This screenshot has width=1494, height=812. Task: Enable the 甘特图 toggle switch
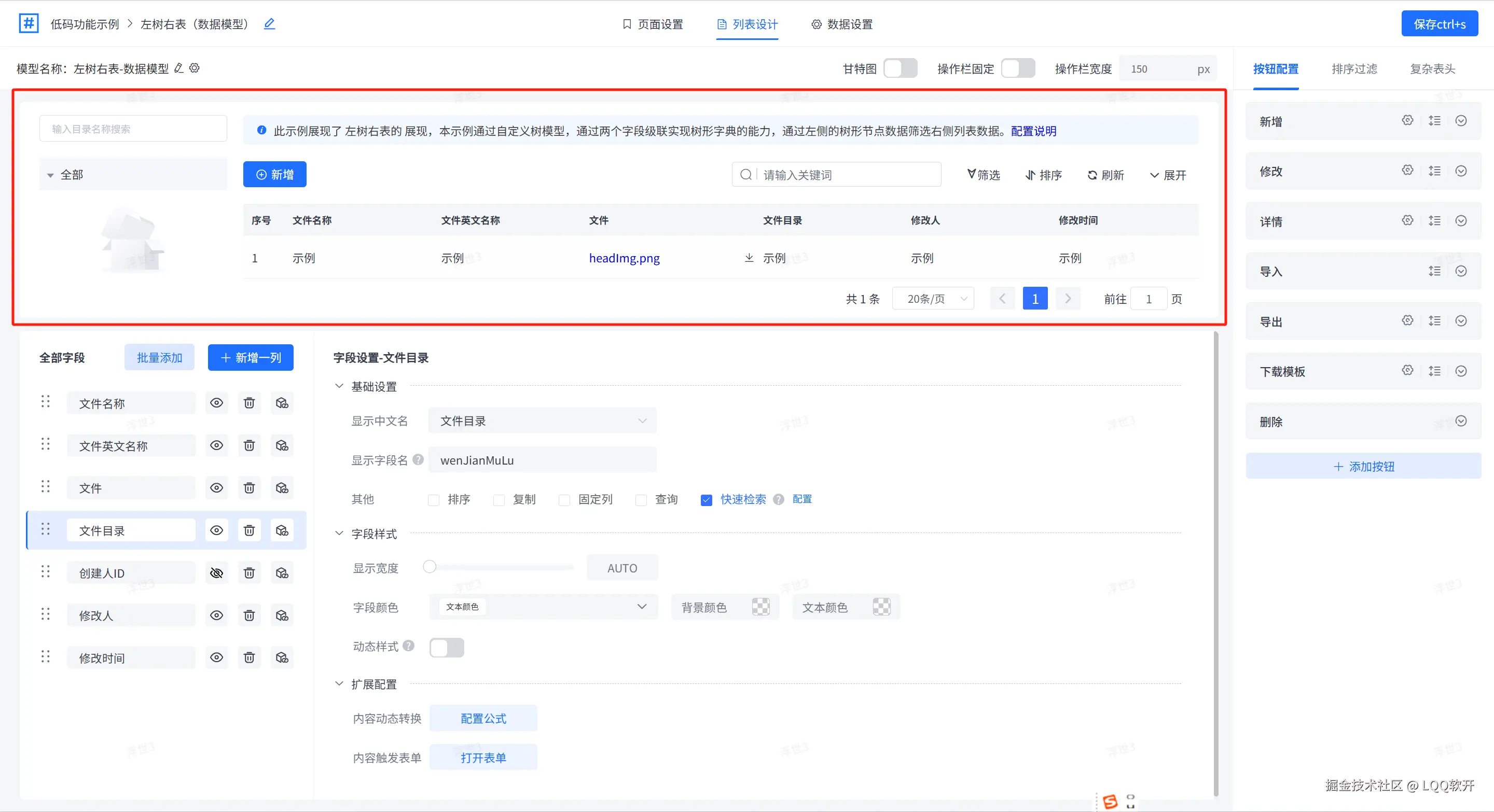point(900,68)
